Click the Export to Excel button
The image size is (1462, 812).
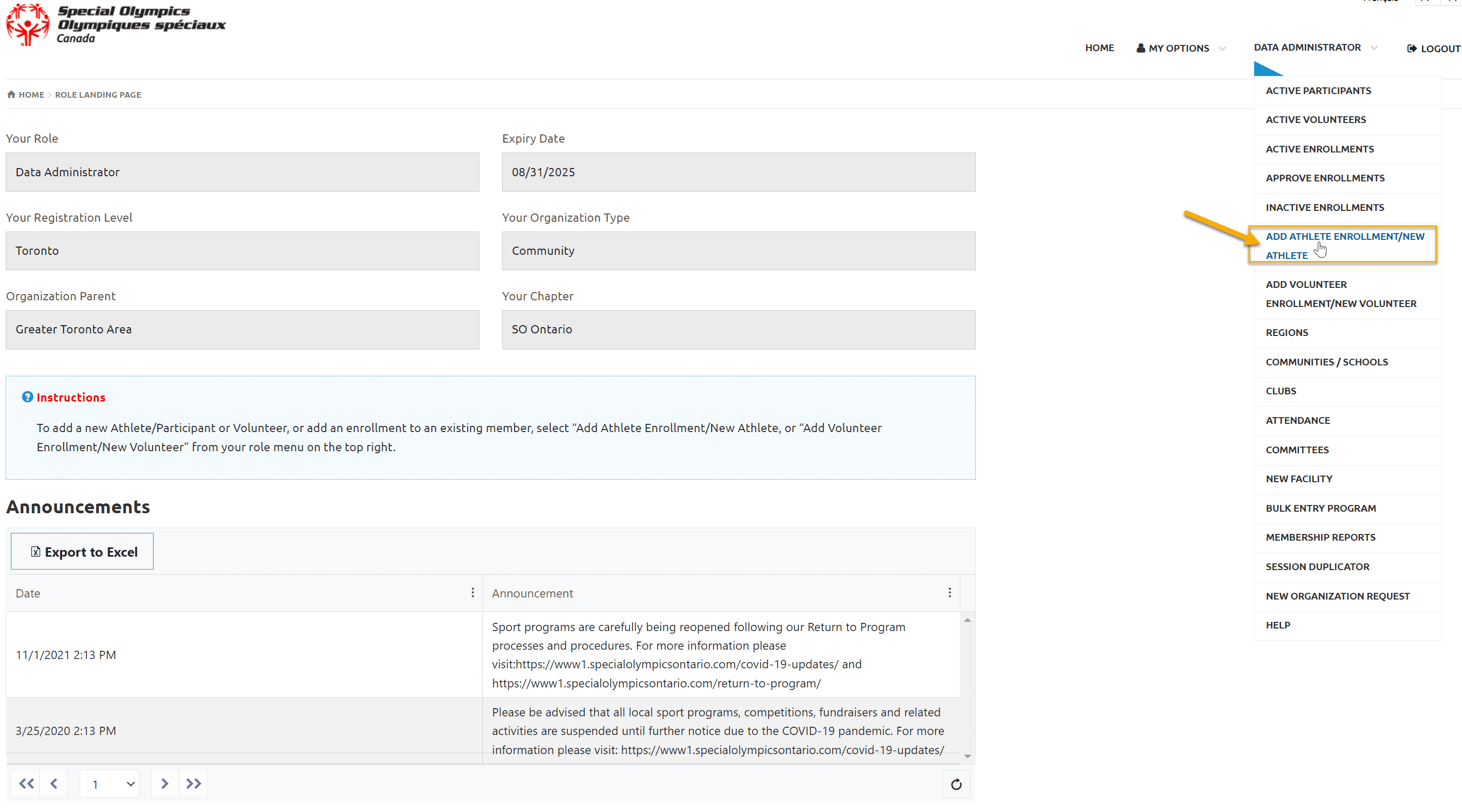click(x=82, y=551)
